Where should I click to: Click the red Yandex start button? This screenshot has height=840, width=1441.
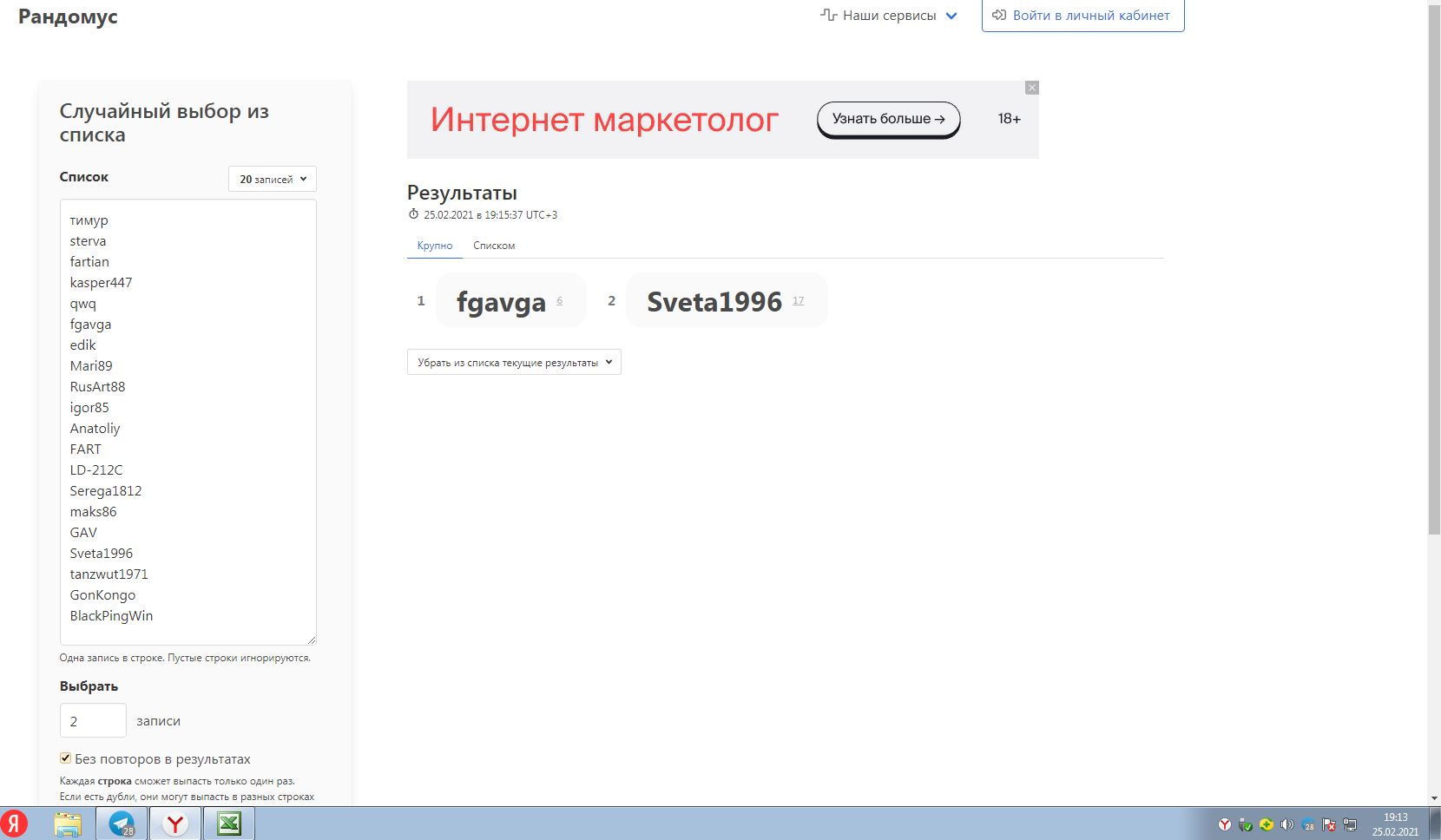[14, 824]
